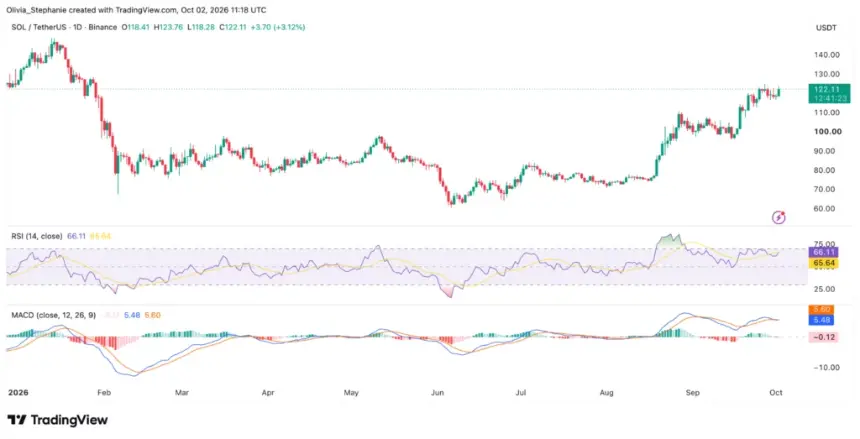This screenshot has width=860, height=439.
Task: Click the Aug label on time axis
Action: click(606, 393)
